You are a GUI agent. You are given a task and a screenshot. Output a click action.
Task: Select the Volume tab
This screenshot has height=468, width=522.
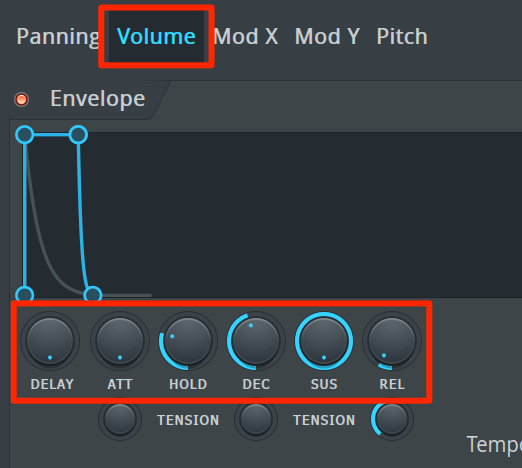pos(156,36)
